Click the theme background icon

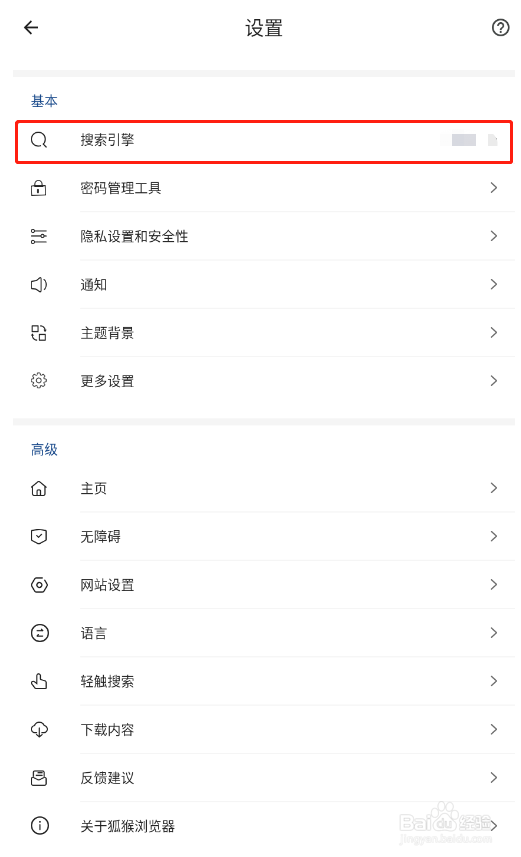coord(38,333)
